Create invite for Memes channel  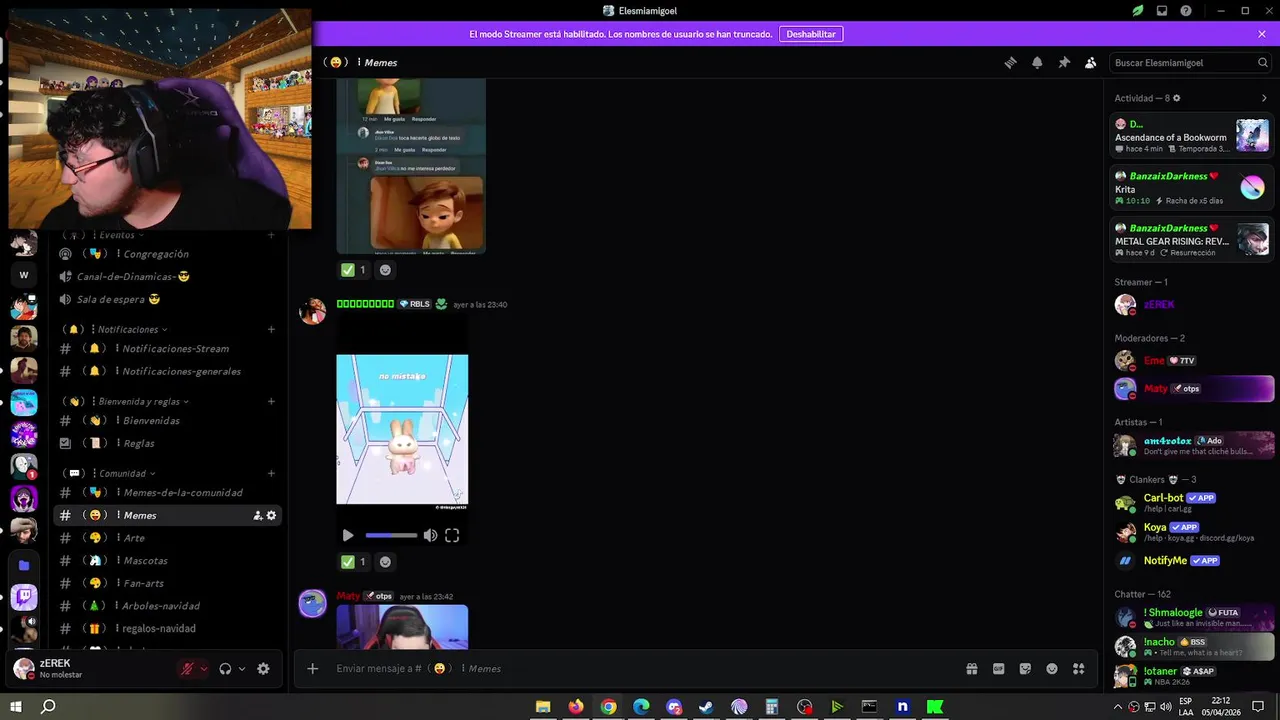pos(257,515)
